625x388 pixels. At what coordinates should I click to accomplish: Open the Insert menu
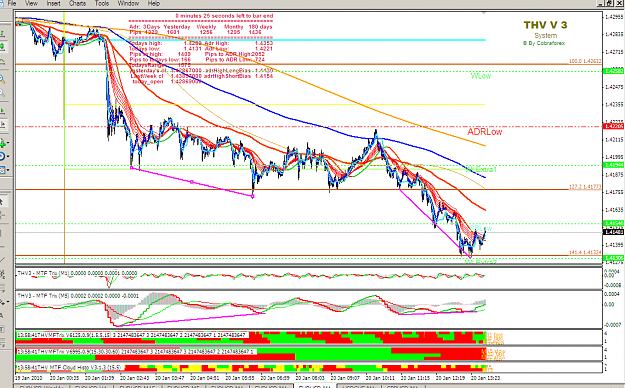tap(53, 3)
